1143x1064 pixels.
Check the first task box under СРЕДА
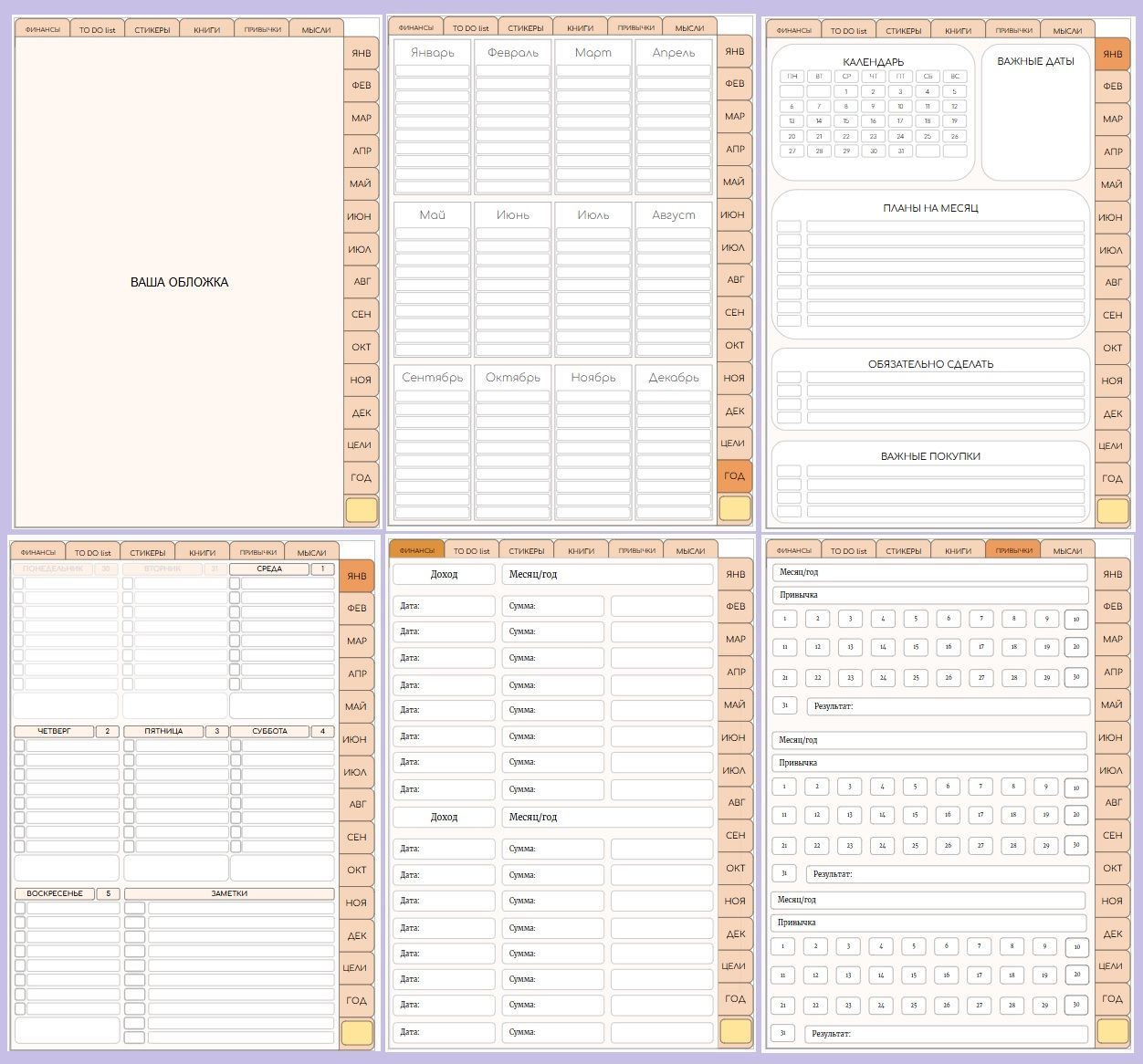[235, 583]
